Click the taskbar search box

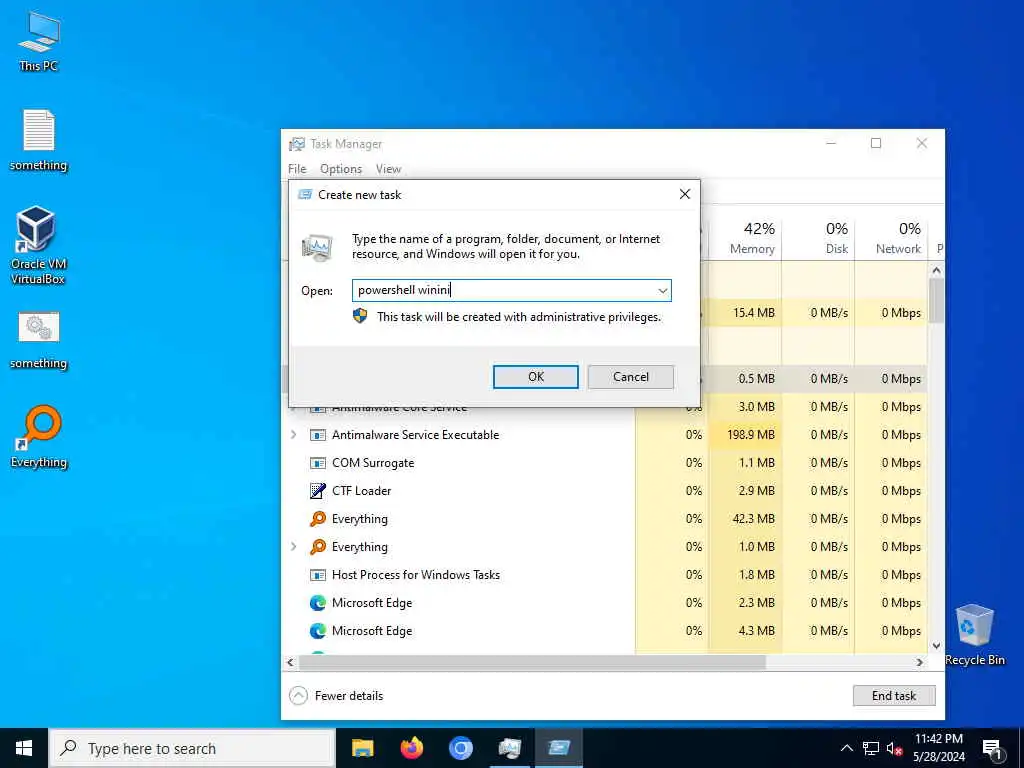click(192, 748)
